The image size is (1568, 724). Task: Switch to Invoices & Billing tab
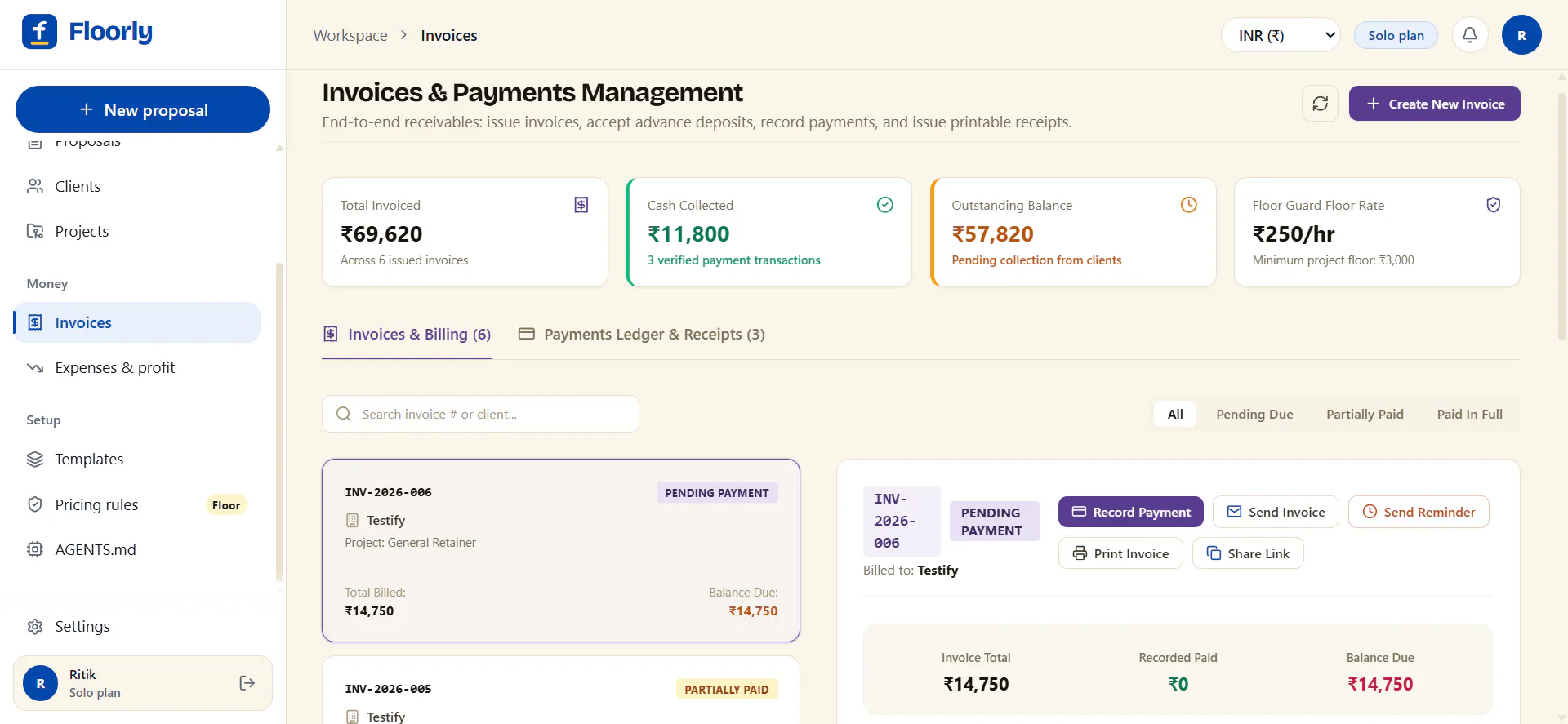click(x=407, y=335)
